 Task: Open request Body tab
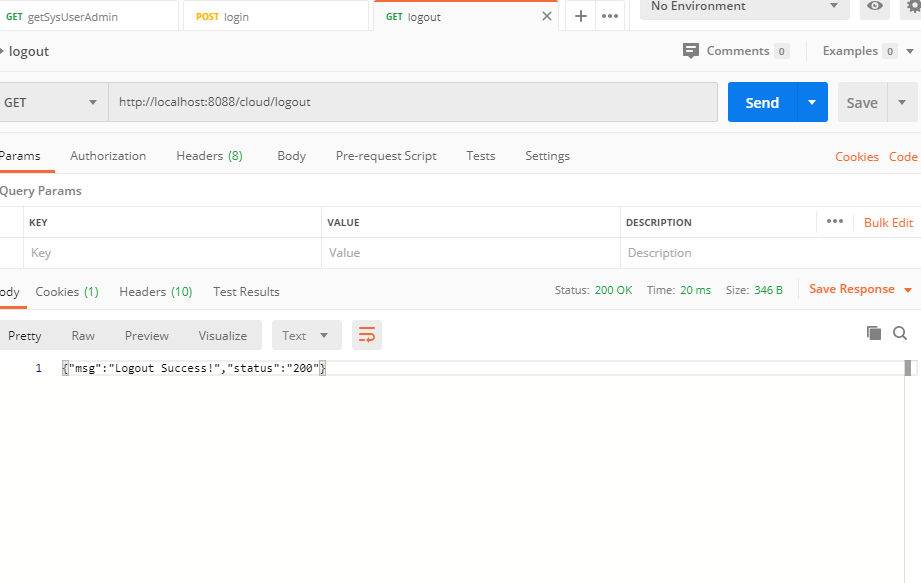[x=291, y=156]
